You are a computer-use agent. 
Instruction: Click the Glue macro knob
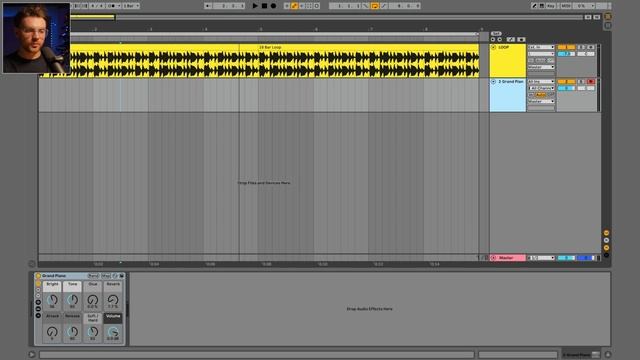pyautogui.click(x=93, y=300)
